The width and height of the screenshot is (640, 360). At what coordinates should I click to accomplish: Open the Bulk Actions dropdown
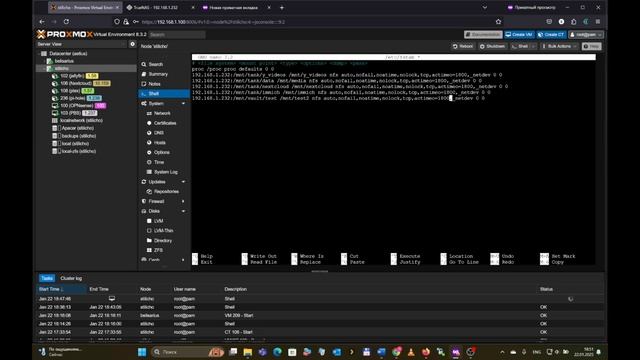coord(559,47)
